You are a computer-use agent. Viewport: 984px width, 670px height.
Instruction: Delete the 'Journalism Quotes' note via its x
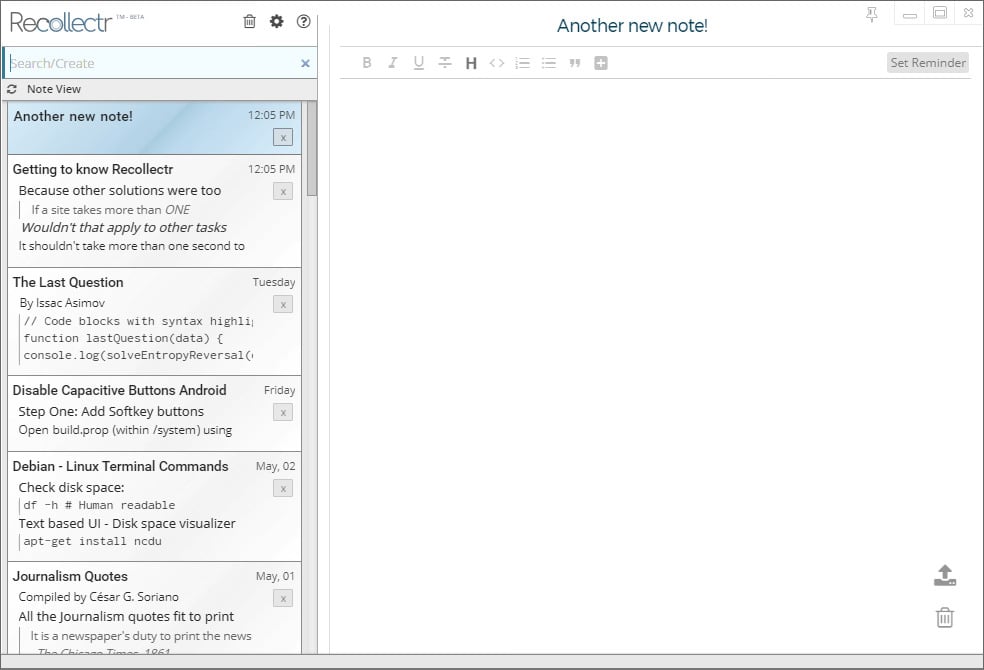tap(283, 598)
